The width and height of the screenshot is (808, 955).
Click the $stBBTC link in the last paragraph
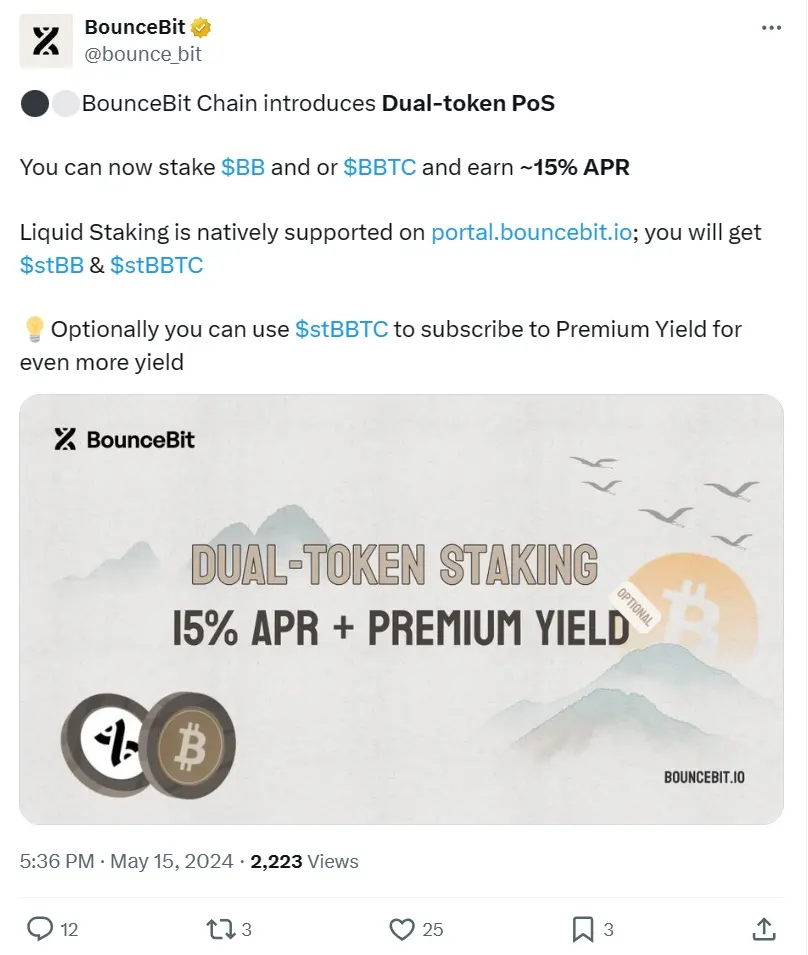(341, 329)
